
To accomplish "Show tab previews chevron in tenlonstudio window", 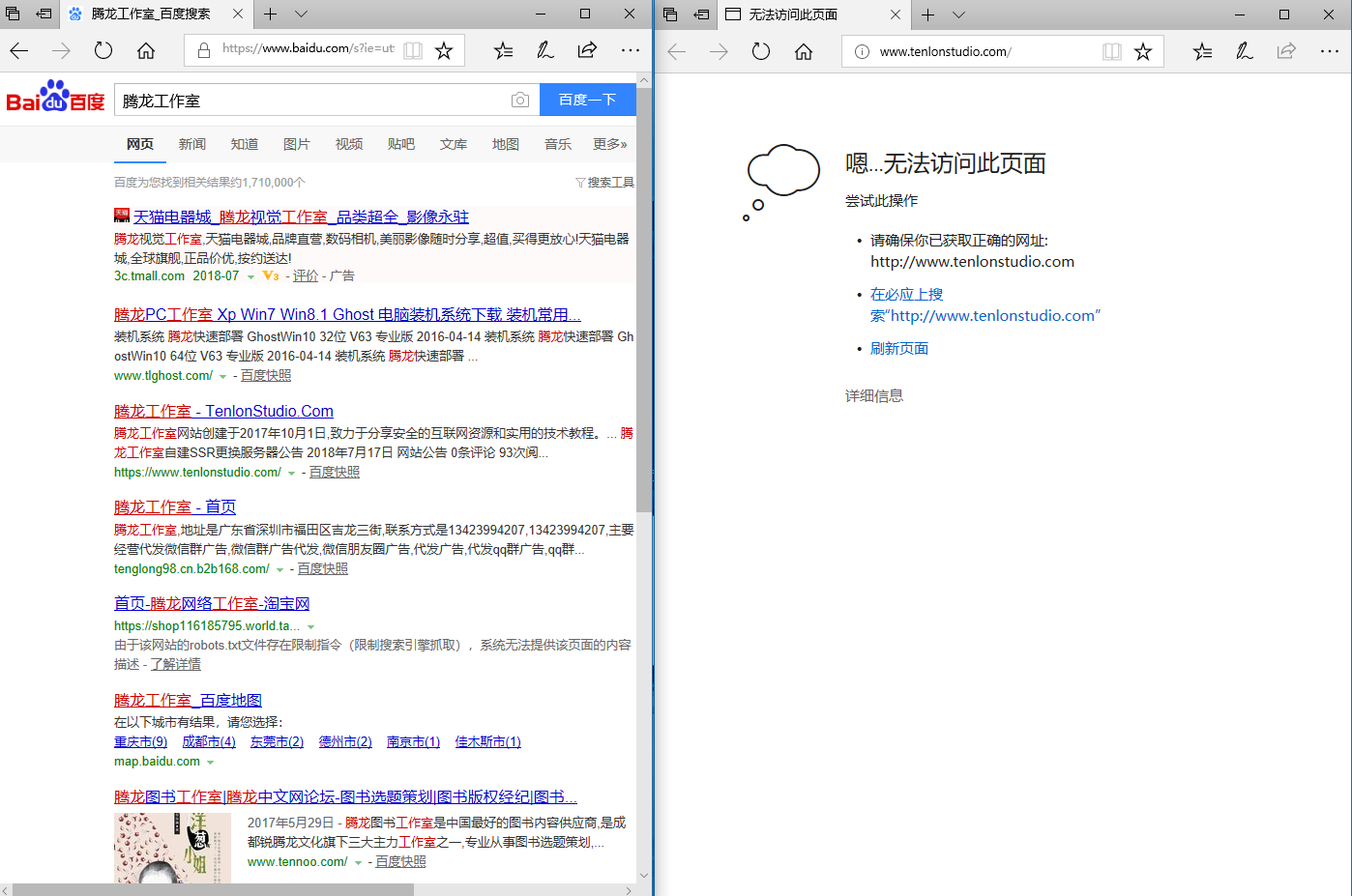I will (x=958, y=14).
